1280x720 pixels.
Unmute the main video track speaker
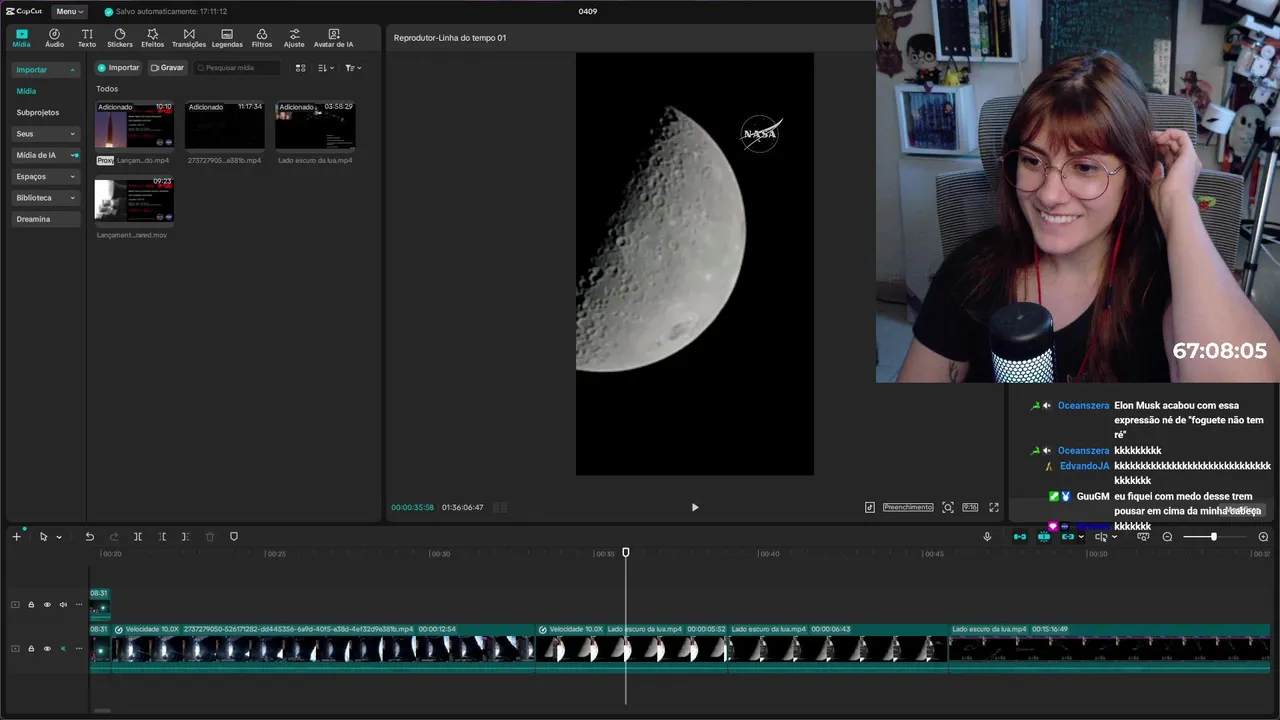tap(63, 648)
